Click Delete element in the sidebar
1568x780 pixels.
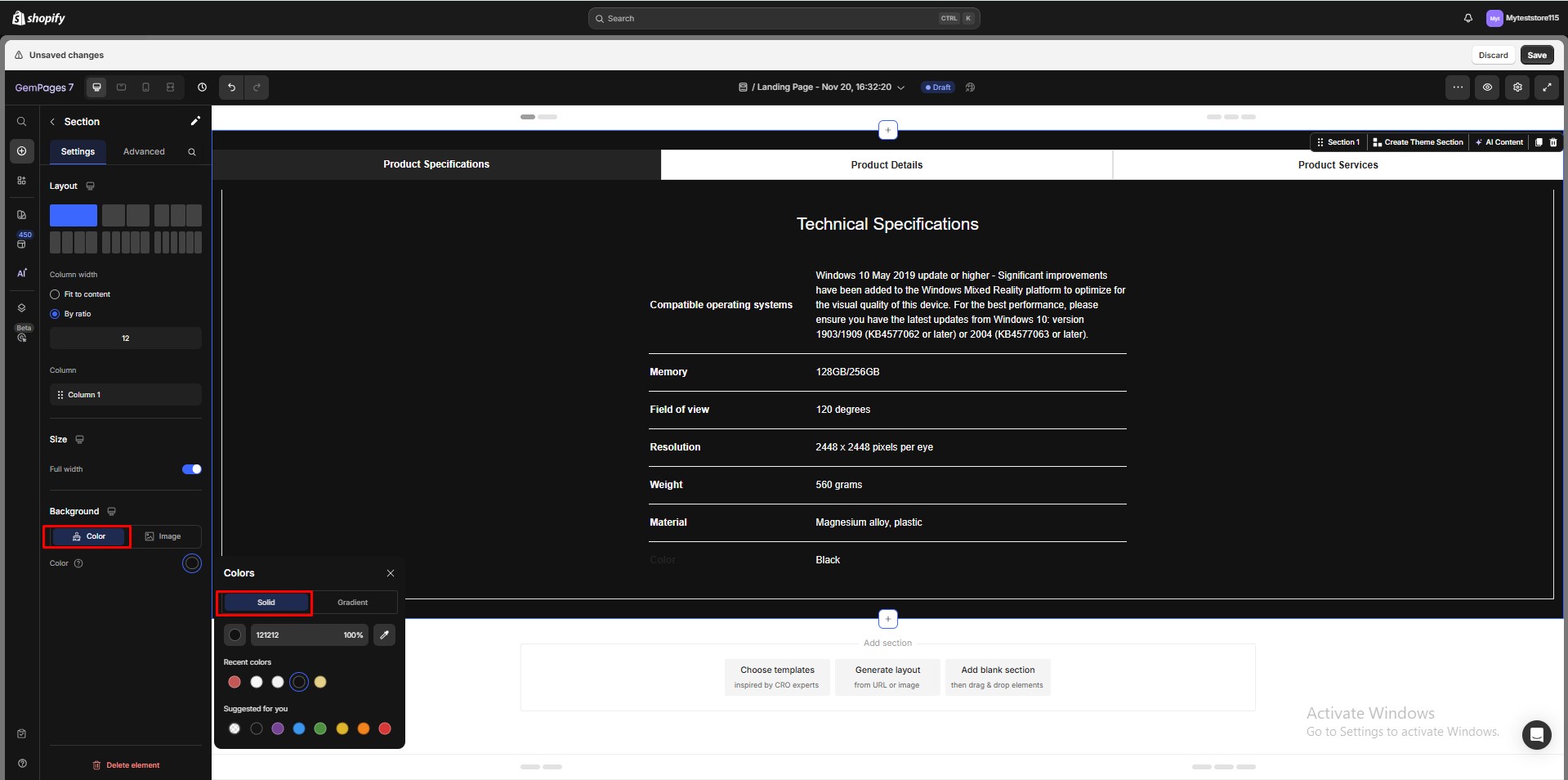point(125,765)
